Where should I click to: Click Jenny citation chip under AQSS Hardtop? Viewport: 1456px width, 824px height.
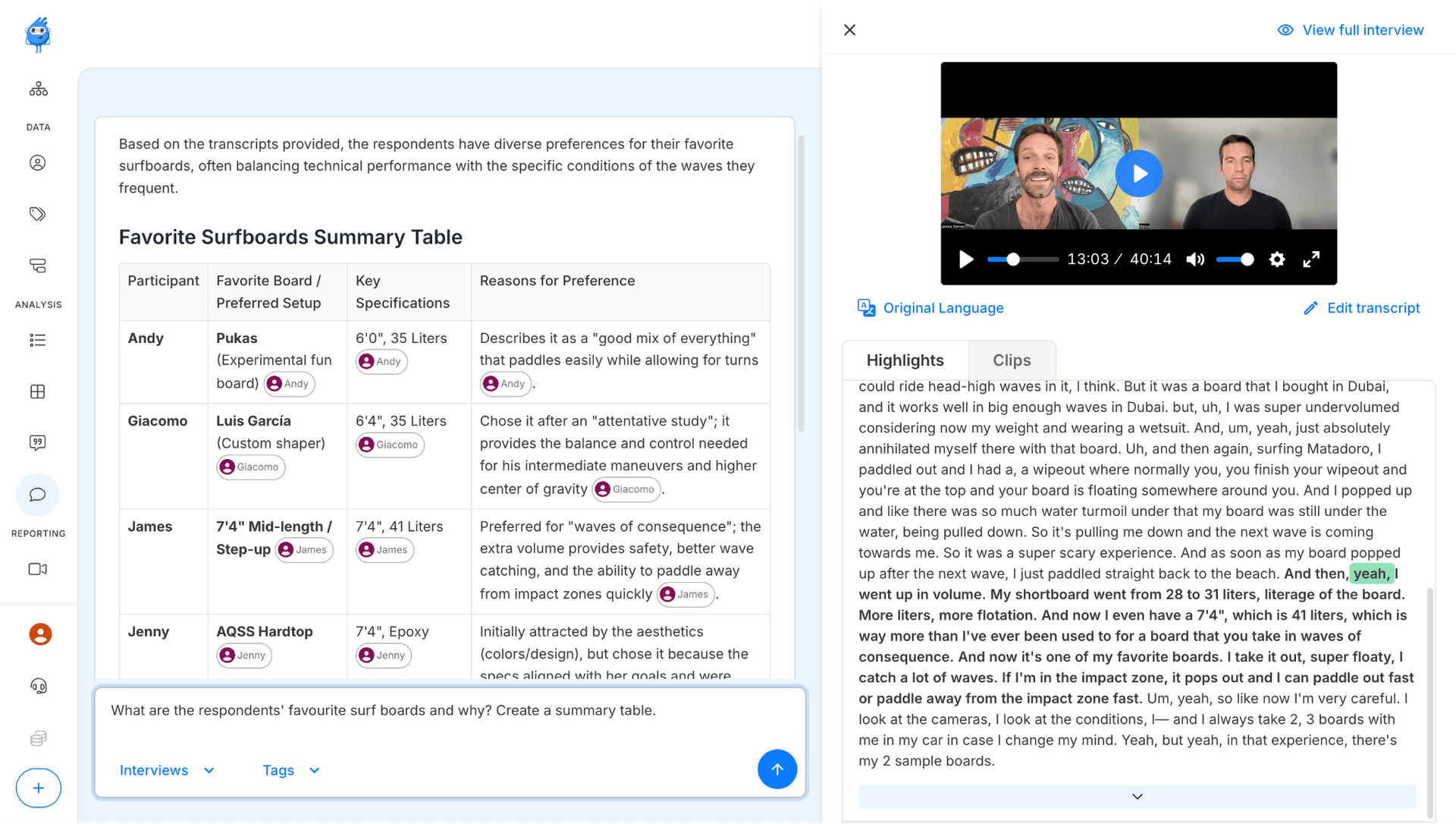(x=244, y=656)
